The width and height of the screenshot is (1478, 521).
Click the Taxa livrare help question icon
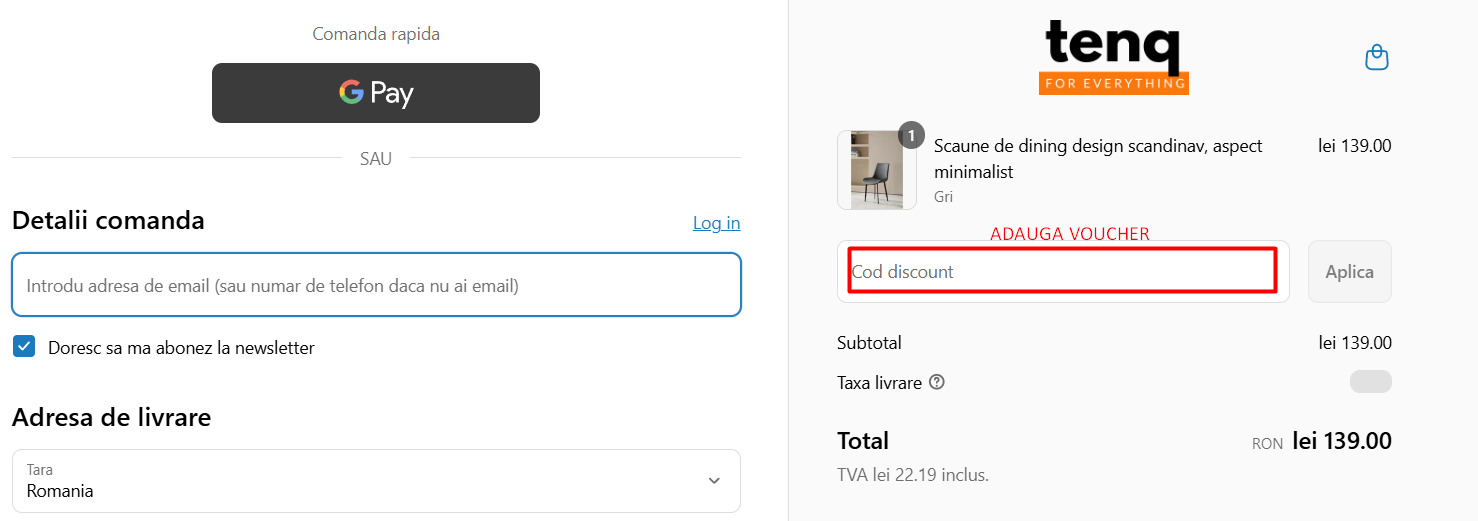point(937,382)
